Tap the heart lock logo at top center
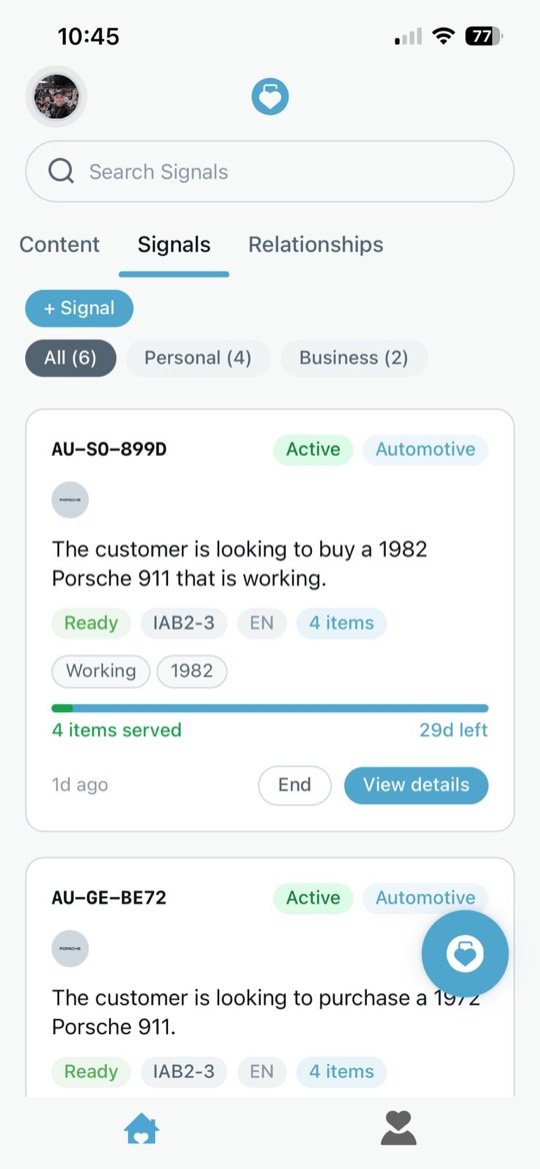The image size is (540, 1169). pyautogui.click(x=270, y=98)
